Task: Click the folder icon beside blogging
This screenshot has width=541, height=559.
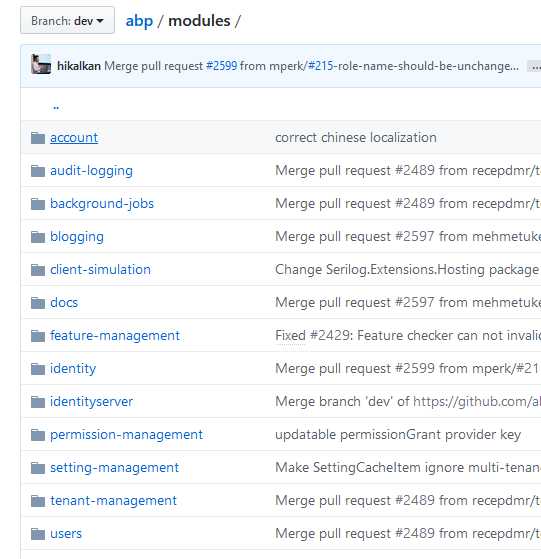Action: (x=38, y=237)
